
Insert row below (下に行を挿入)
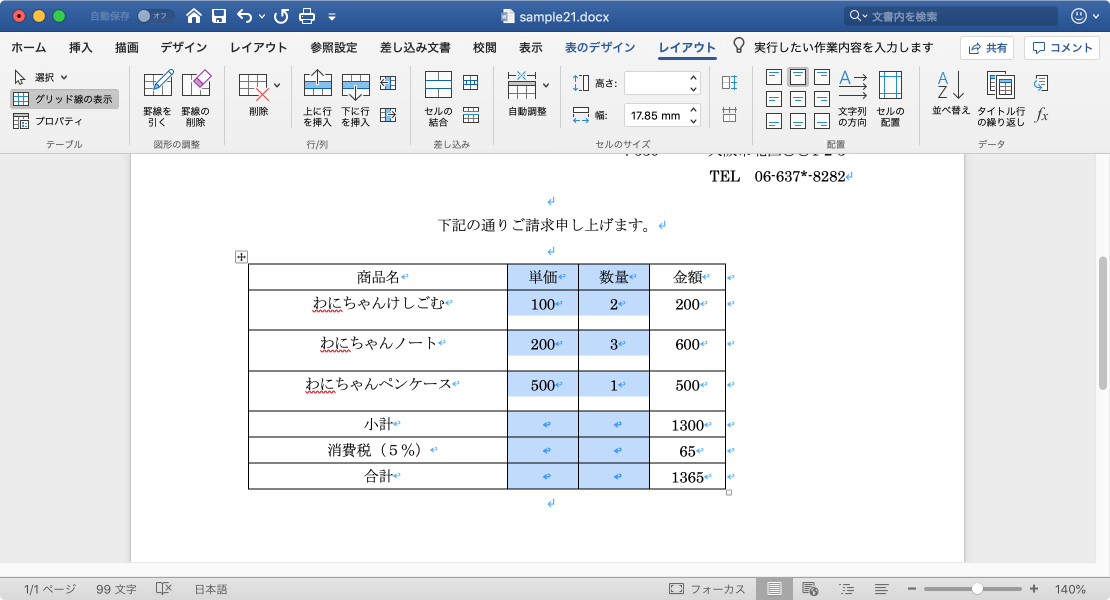355,98
